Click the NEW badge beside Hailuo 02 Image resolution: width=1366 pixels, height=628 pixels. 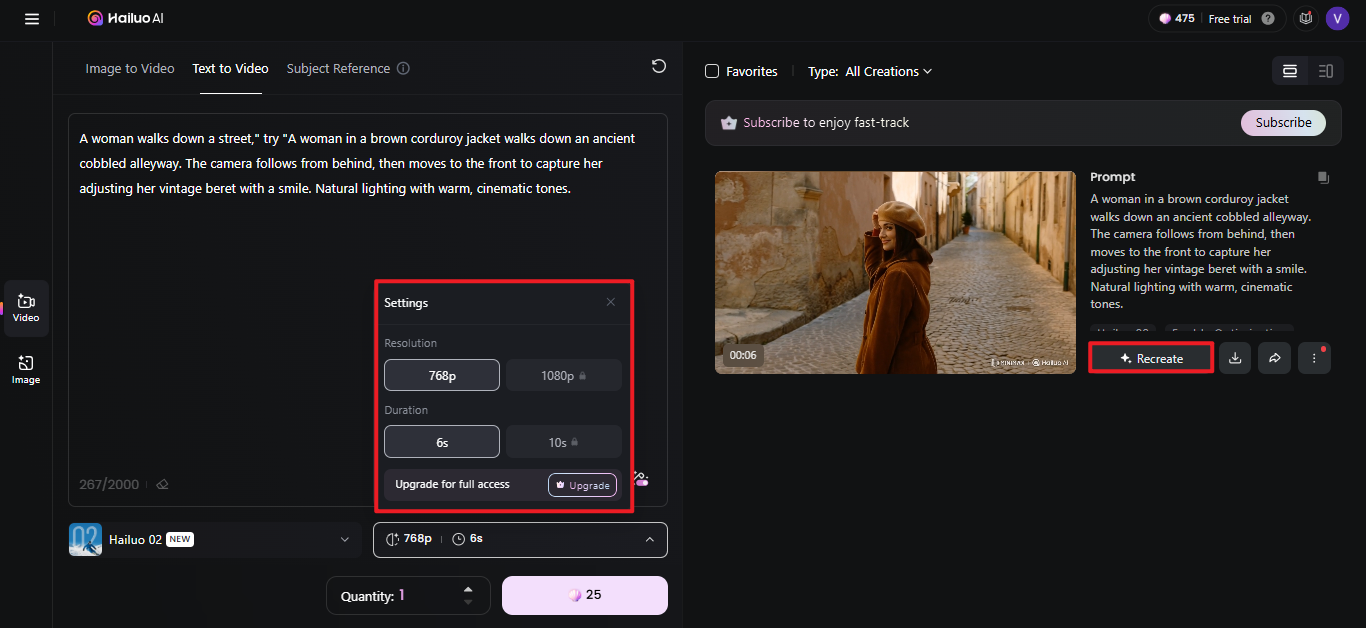180,539
